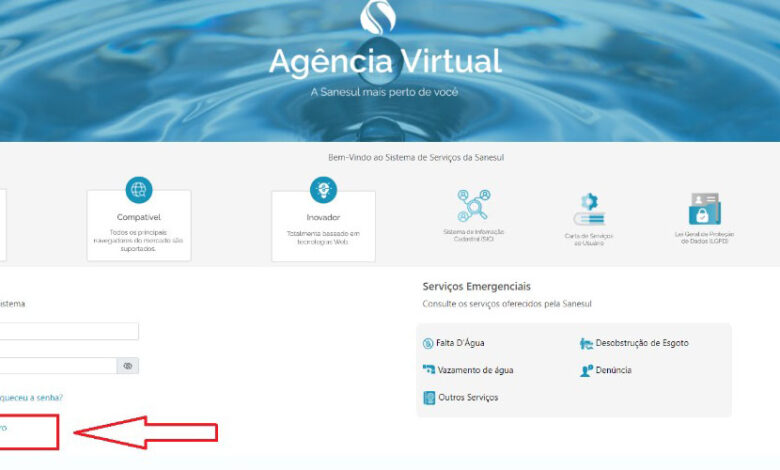Click the 'Inovador' card title
Image resolution: width=780 pixels, height=470 pixels.
tap(323, 217)
